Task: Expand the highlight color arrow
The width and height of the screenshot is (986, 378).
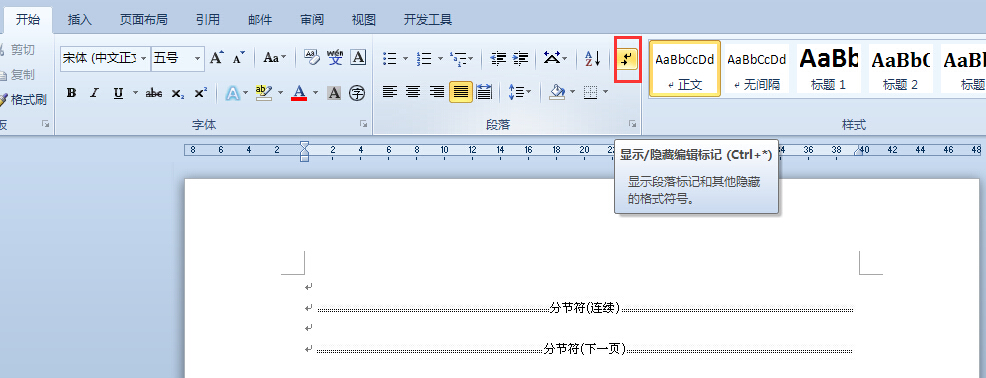Action: tap(281, 93)
